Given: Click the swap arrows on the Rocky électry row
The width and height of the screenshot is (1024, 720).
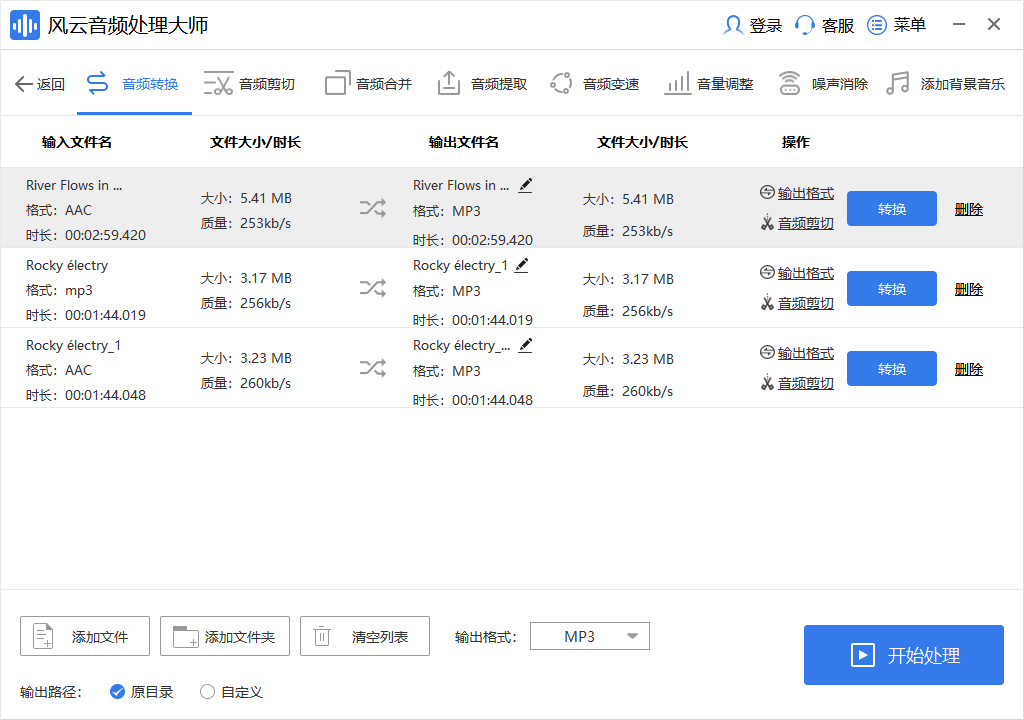Looking at the screenshot, I should tap(372, 288).
